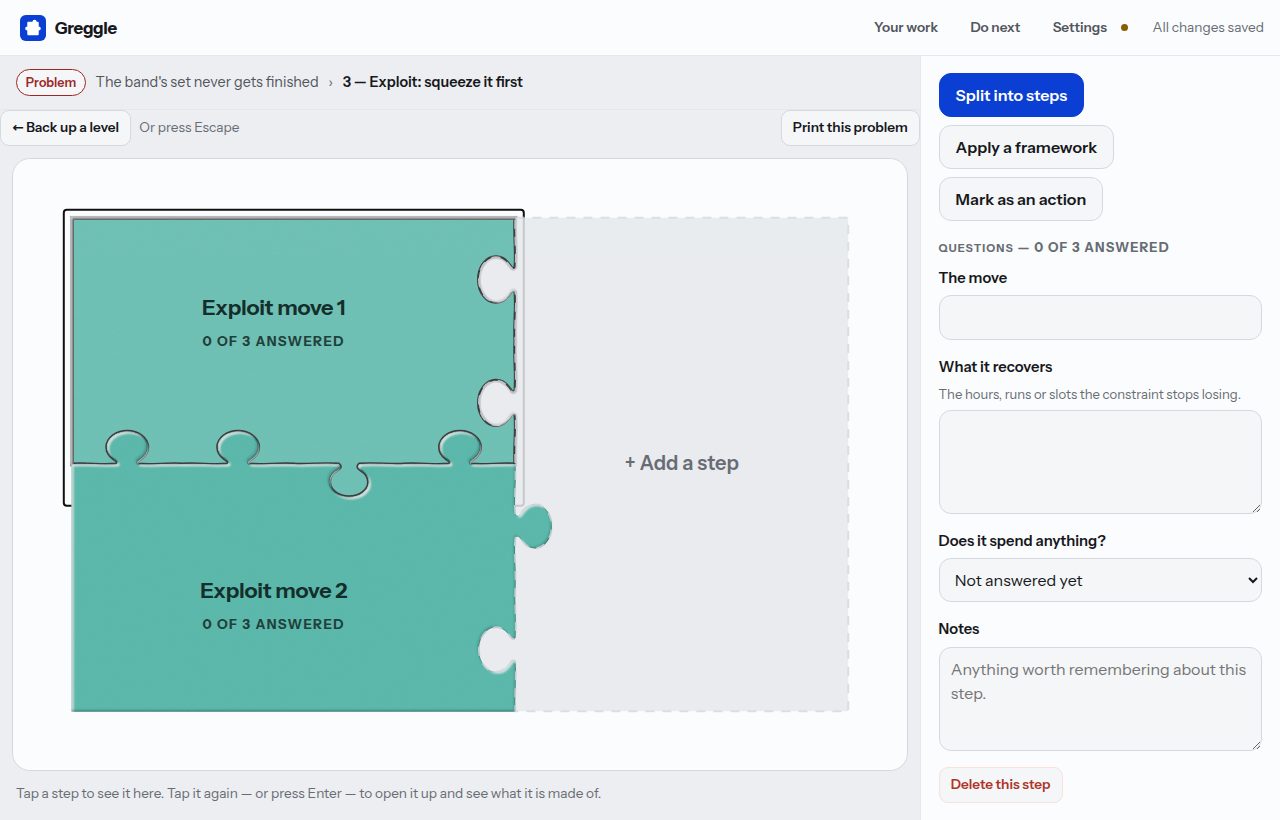Focus the 'The move' input field
This screenshot has width=1280, height=820.
[x=1100, y=317]
